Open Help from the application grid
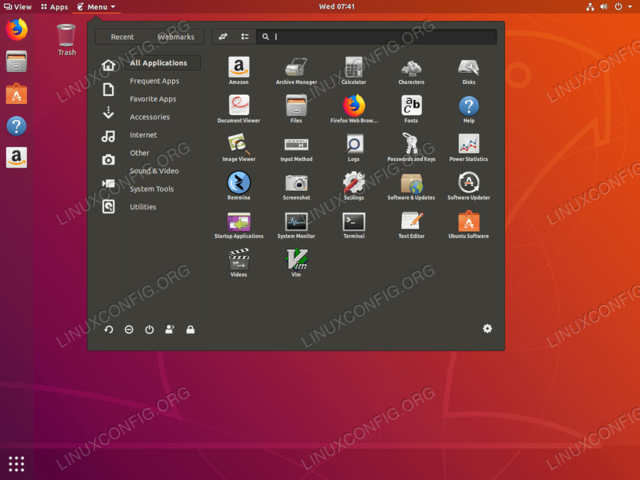Image resolution: width=640 pixels, height=480 pixels. click(x=469, y=109)
